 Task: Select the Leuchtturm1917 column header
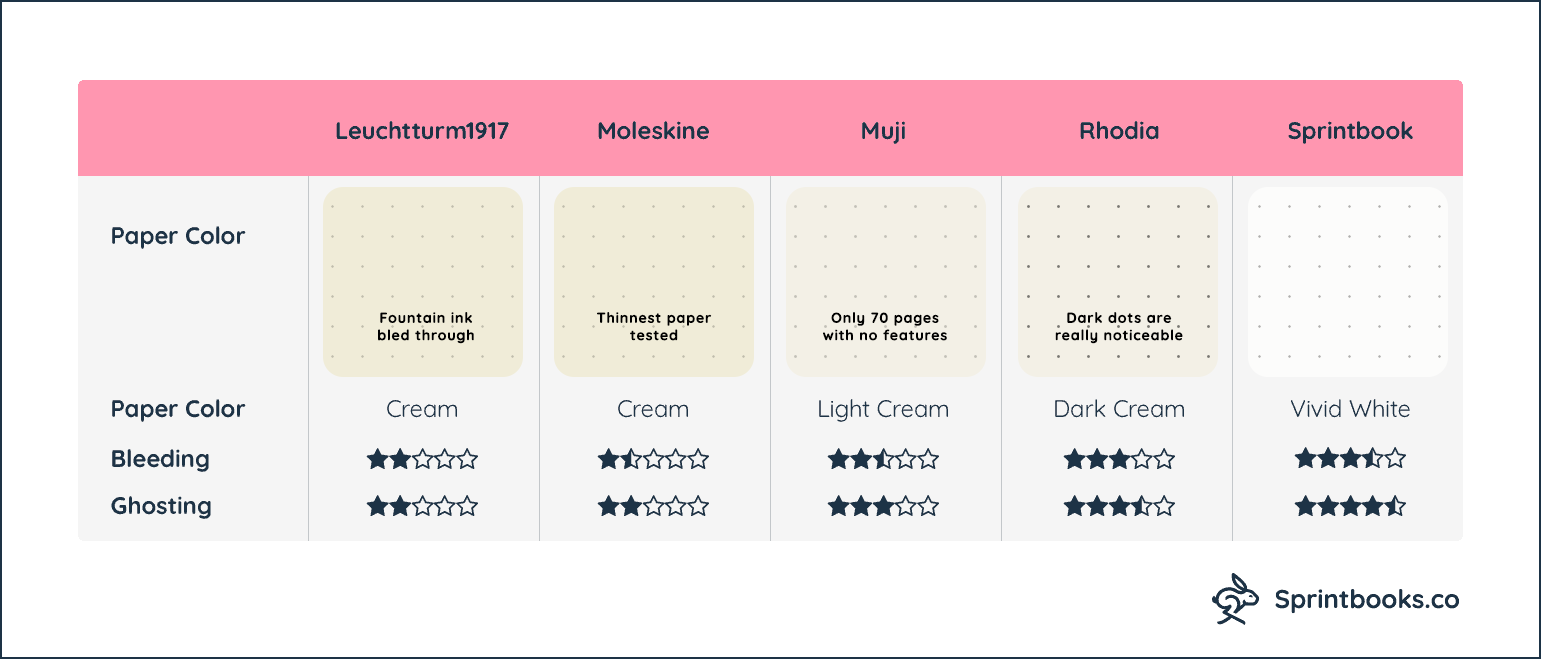tap(422, 131)
